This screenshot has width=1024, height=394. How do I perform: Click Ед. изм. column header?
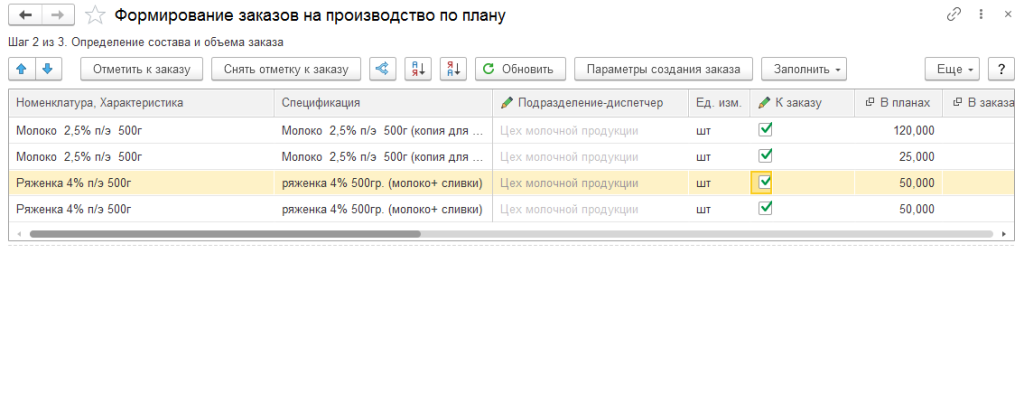719,103
